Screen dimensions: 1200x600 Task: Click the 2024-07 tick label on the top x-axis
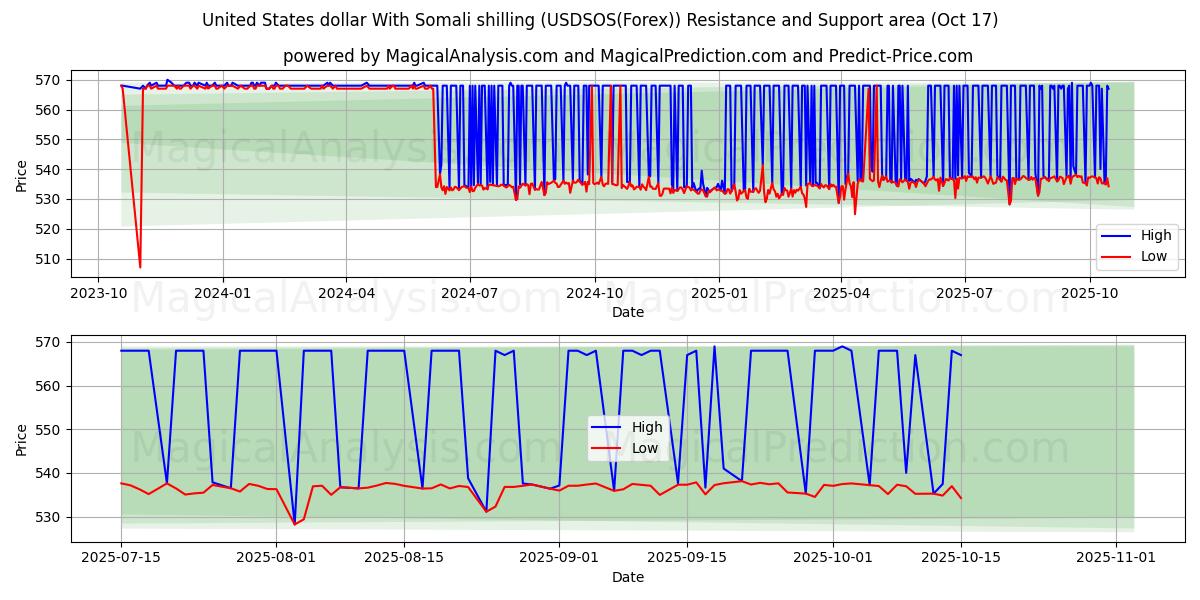[470, 293]
